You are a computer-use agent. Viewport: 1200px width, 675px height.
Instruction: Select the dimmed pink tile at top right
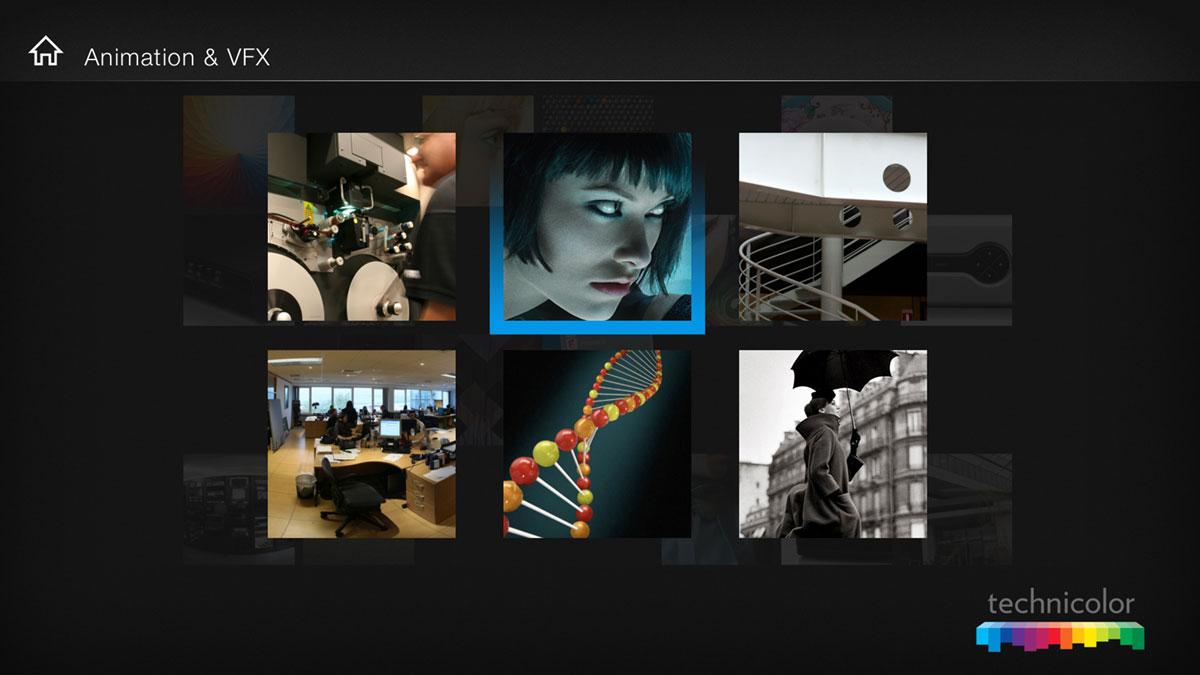click(836, 114)
